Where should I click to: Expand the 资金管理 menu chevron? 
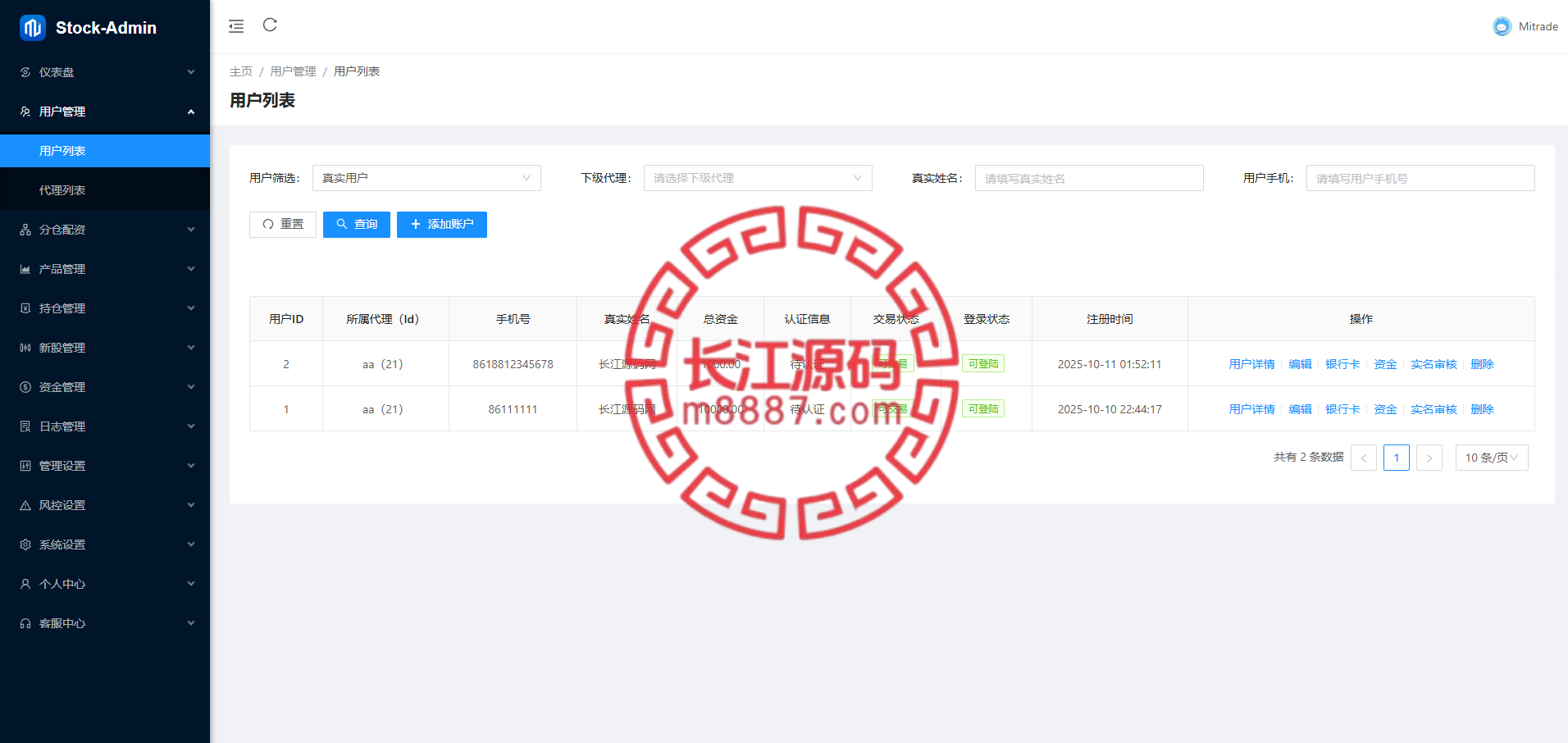191,387
